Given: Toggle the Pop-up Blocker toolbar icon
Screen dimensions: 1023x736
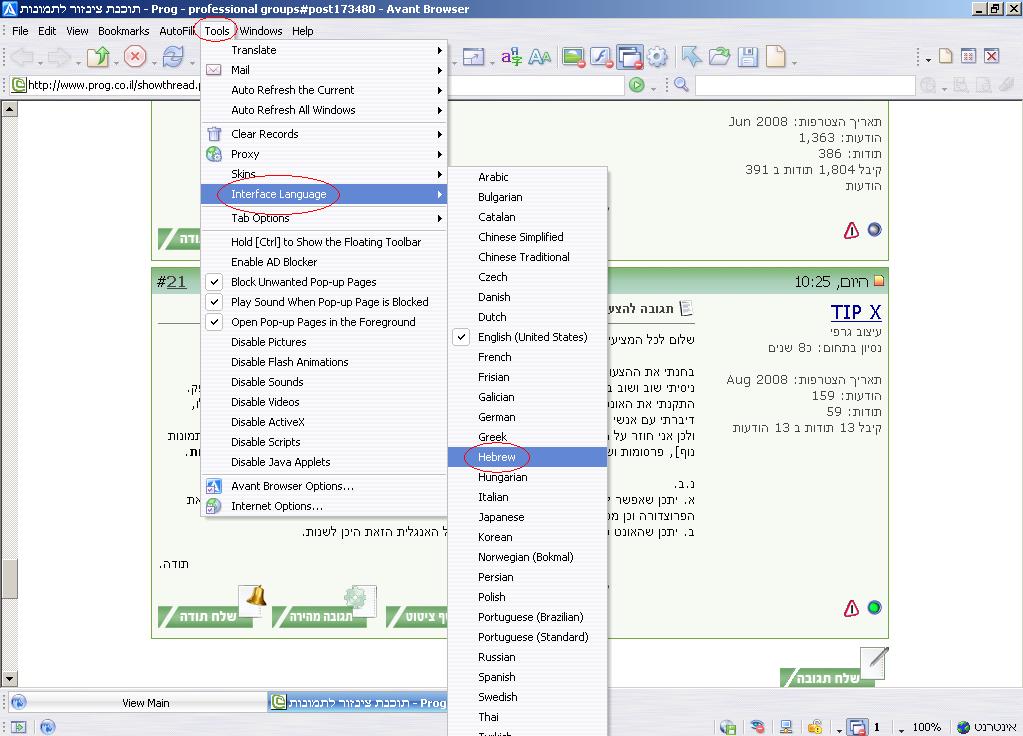Looking at the screenshot, I should pyautogui.click(x=630, y=57).
